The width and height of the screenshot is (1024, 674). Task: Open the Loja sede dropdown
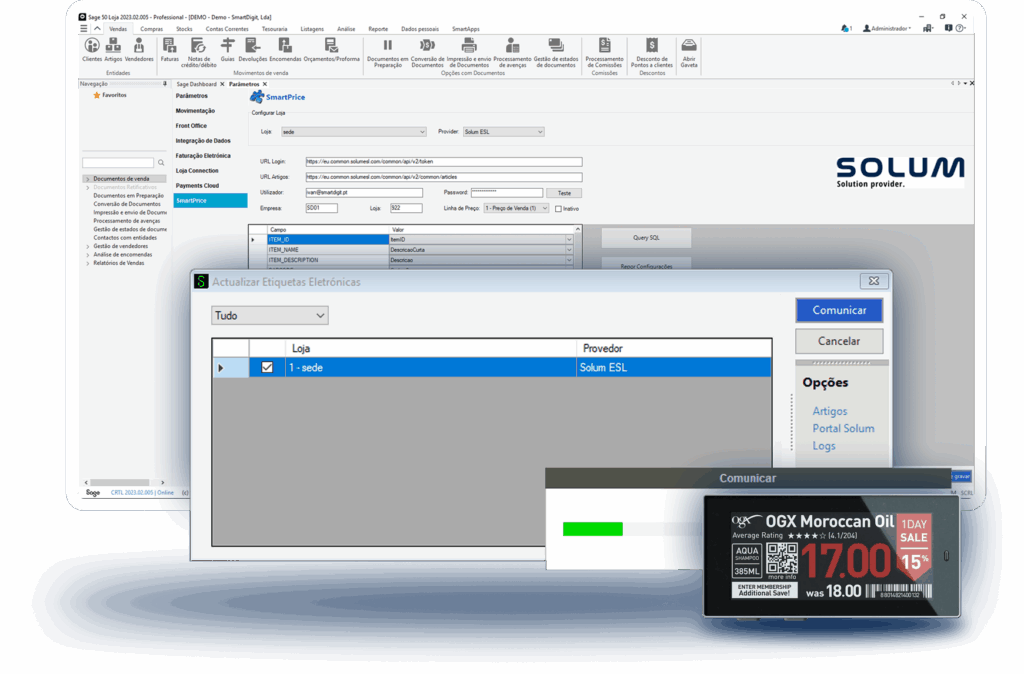353,132
